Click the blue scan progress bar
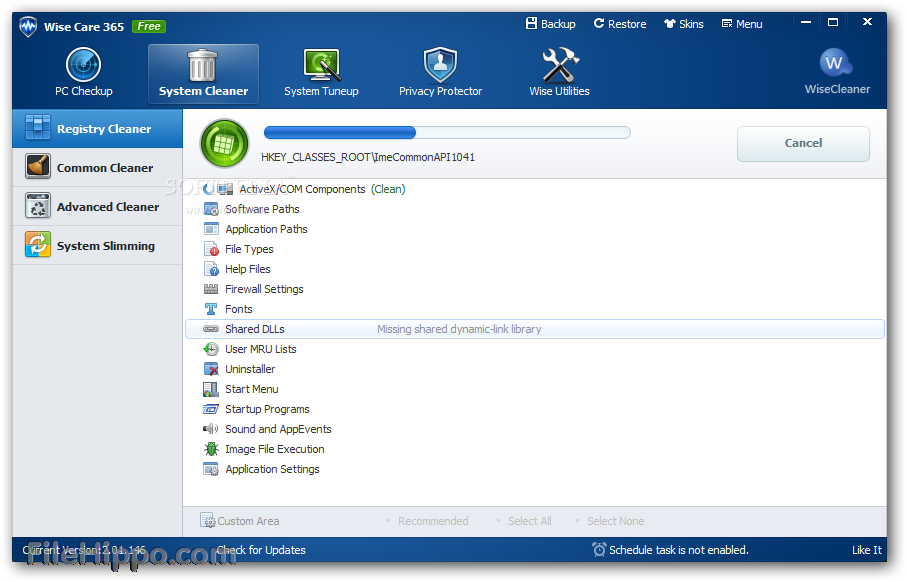This screenshot has width=907, height=582. 447,132
